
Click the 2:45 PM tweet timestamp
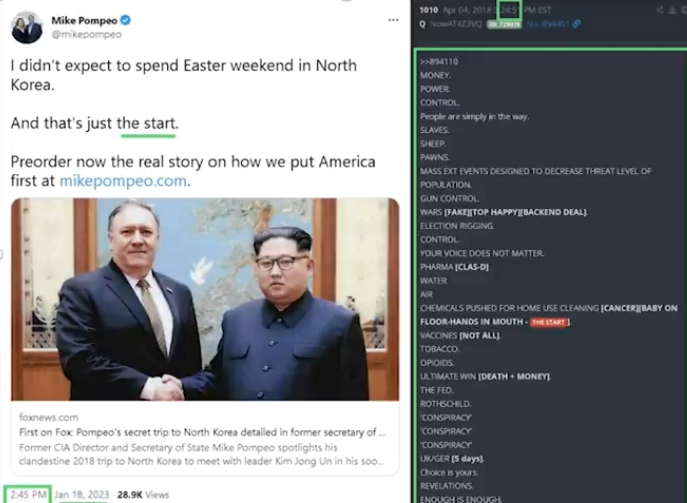(28, 495)
